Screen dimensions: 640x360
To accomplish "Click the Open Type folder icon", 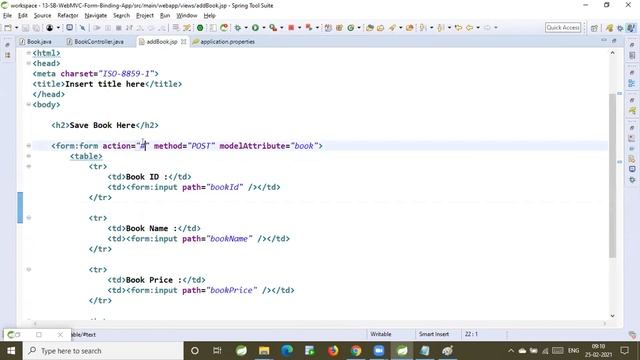I will pyautogui.click(x=370, y=28).
